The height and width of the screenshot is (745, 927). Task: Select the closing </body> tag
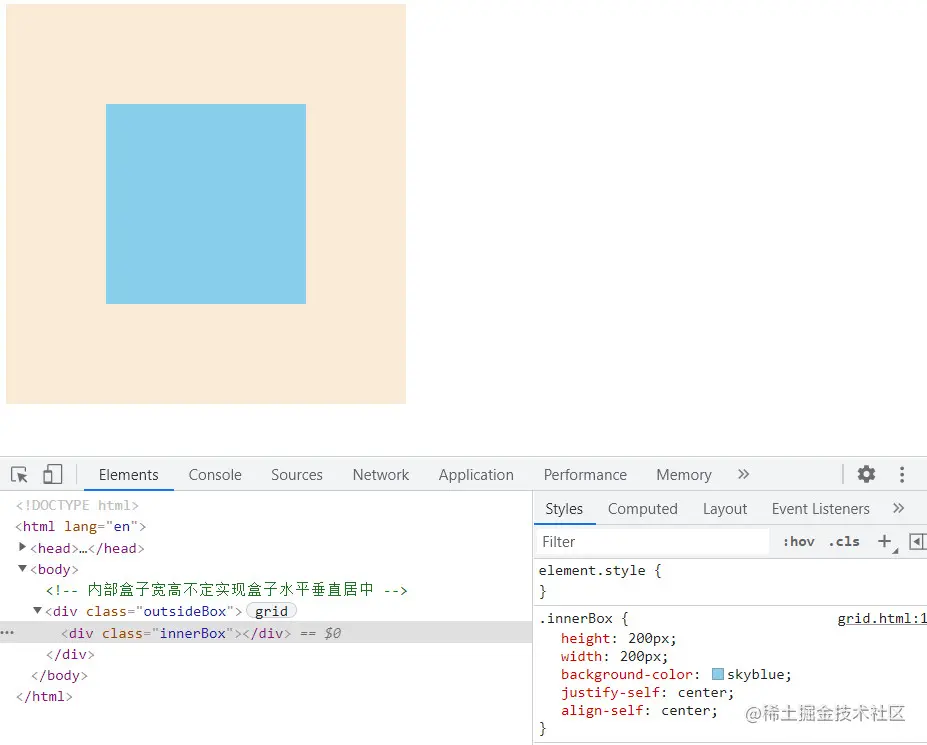(x=59, y=675)
